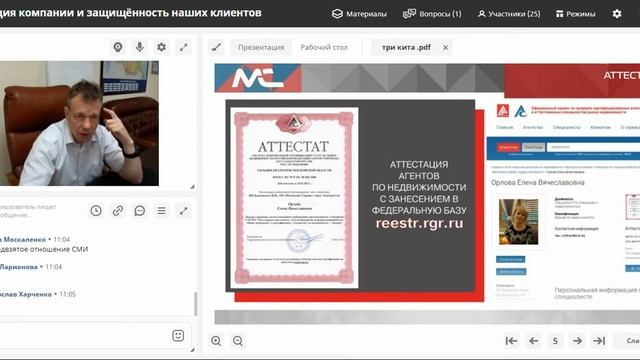Viewport: 640px width, 360px height.
Task: Click the link icon in chat toolbar
Action: pos(118,211)
